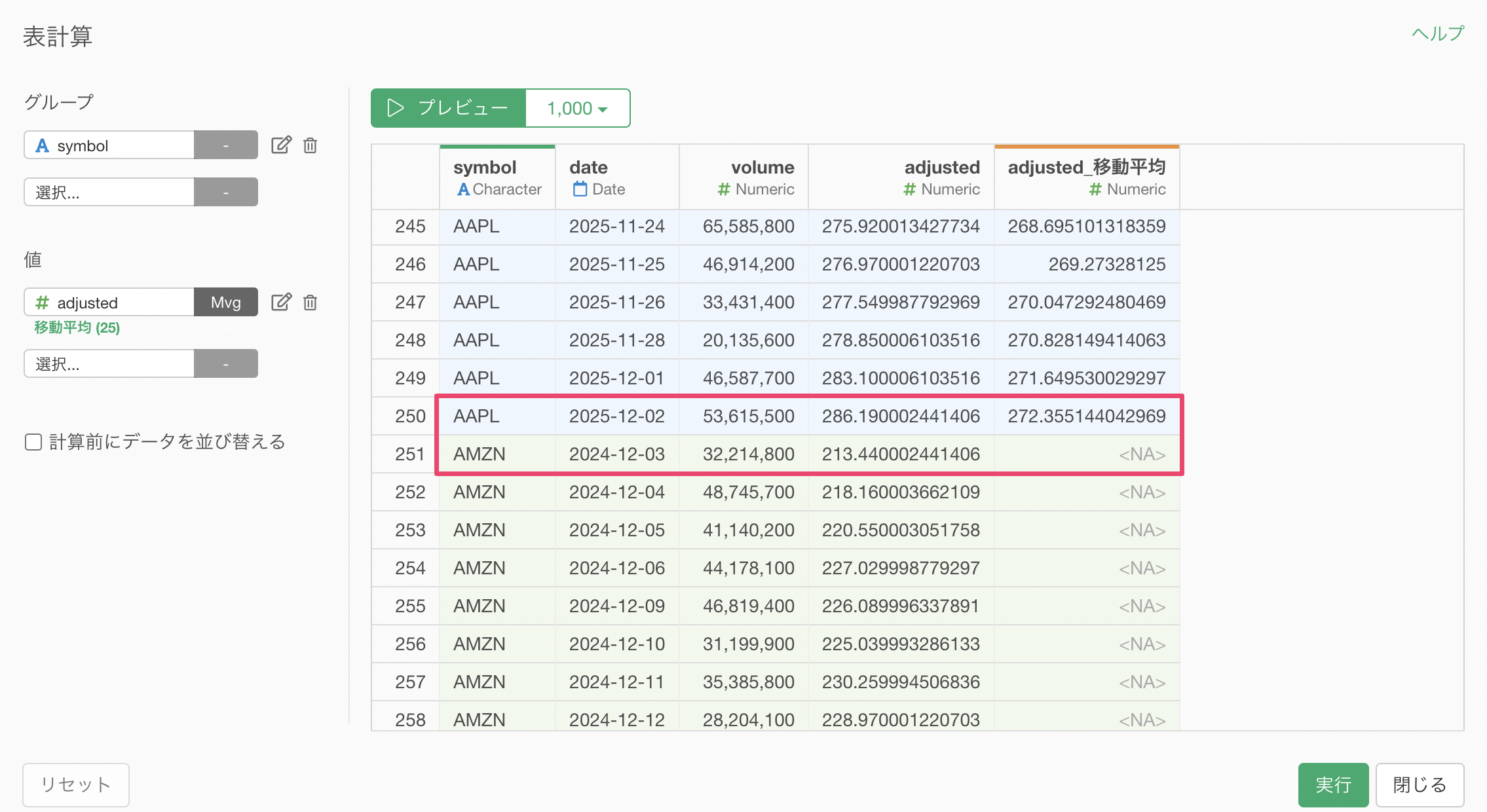
Task: Click the 実行 run button
Action: (1332, 784)
